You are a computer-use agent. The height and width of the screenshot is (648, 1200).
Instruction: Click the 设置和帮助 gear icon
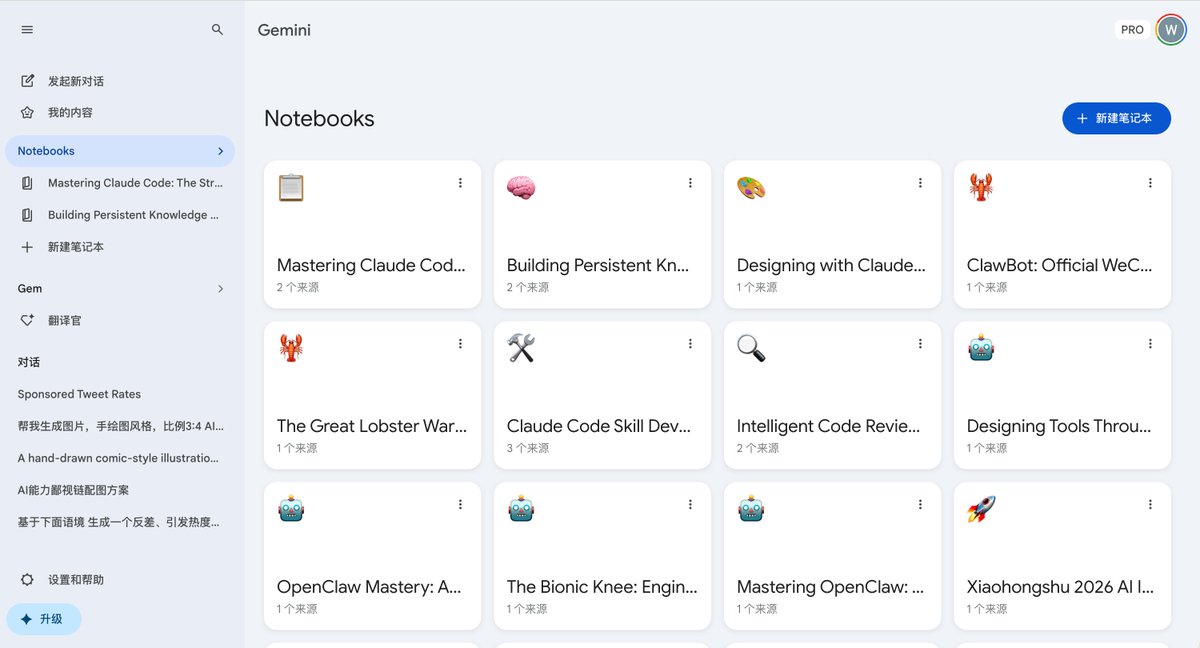click(x=27, y=580)
